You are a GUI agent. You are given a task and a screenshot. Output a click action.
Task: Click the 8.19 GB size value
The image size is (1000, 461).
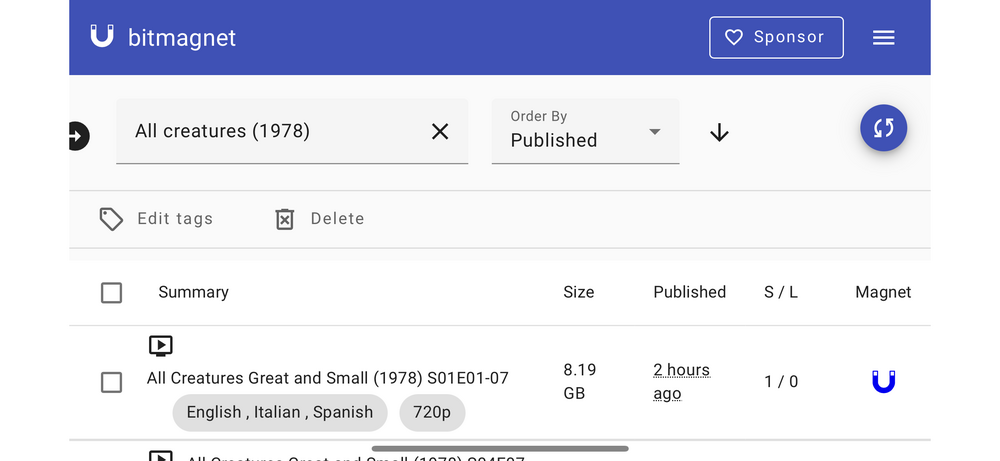point(579,381)
